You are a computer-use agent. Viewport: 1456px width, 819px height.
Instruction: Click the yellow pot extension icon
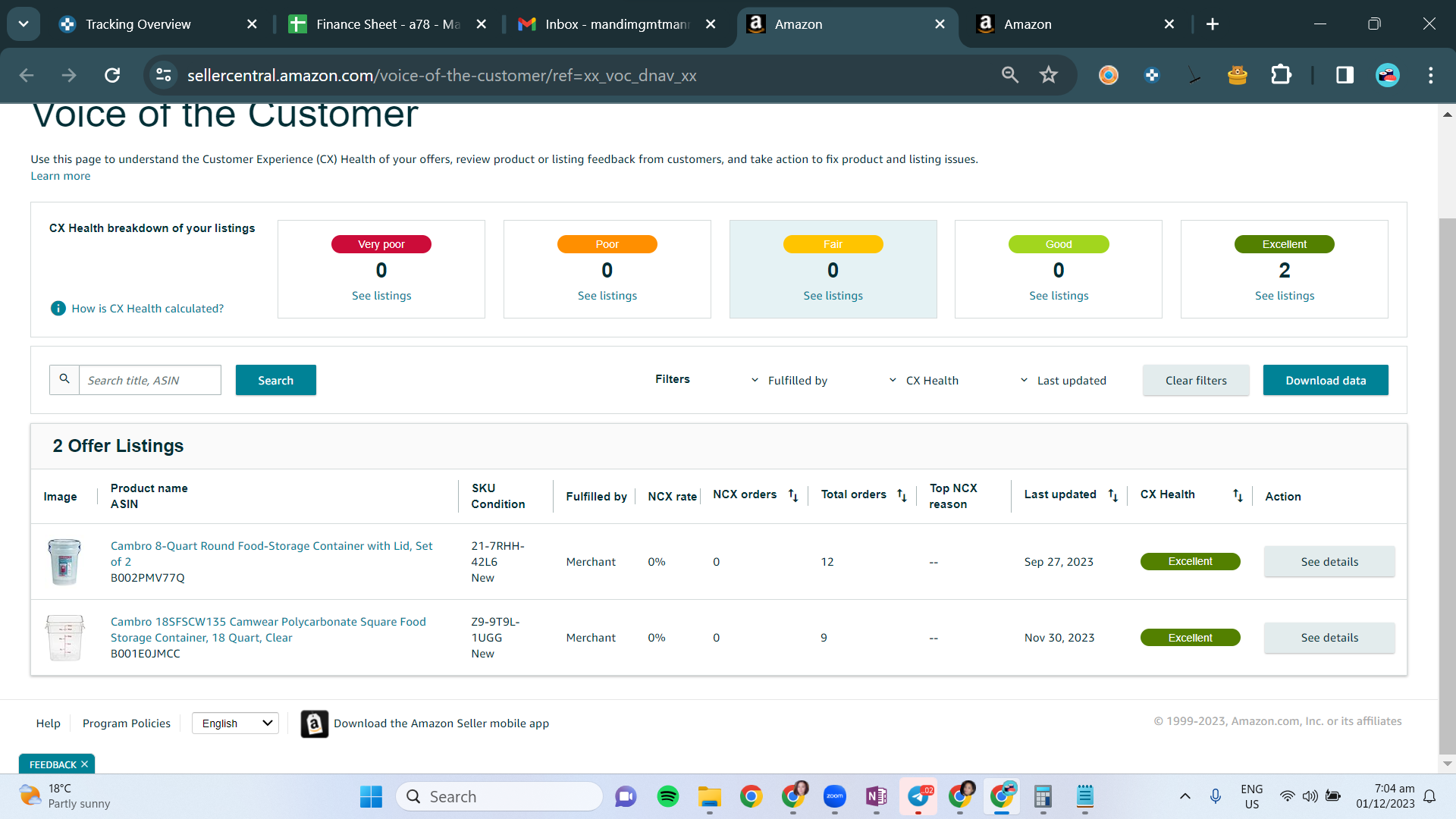pyautogui.click(x=1237, y=75)
